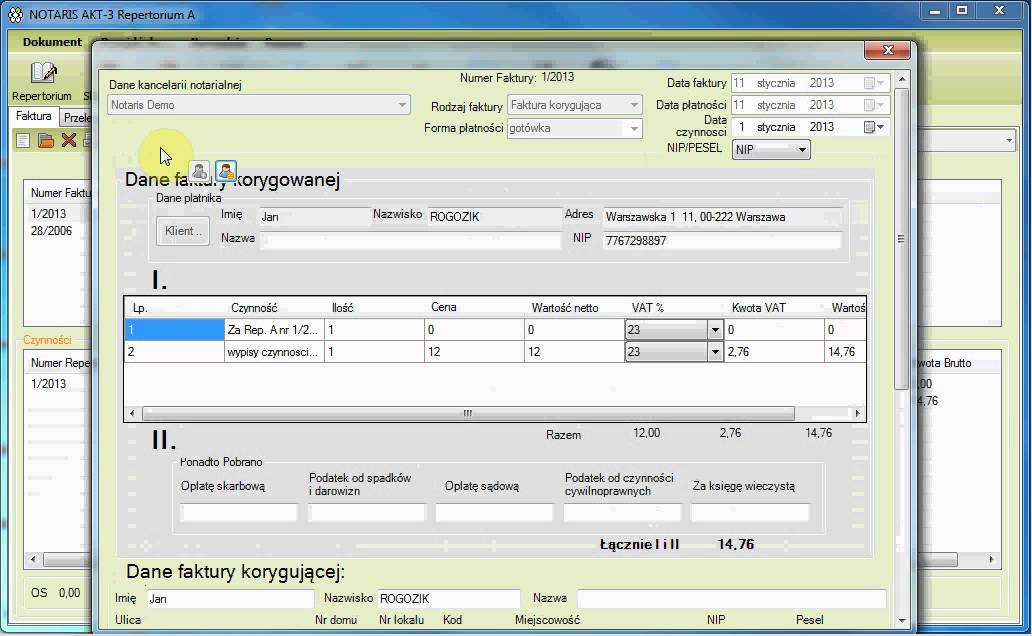The width and height of the screenshot is (1032, 636).
Task: Click the grey person icon
Action: [x=200, y=172]
